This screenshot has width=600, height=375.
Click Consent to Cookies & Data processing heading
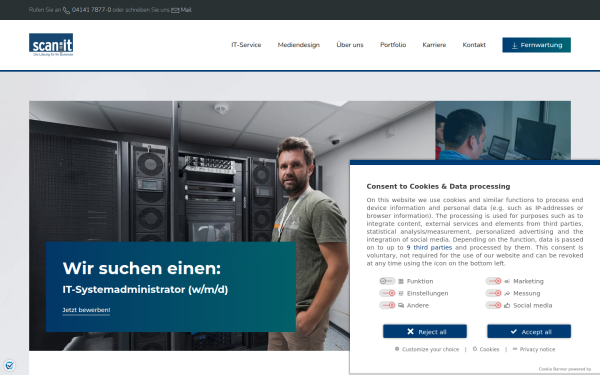[x=438, y=186]
